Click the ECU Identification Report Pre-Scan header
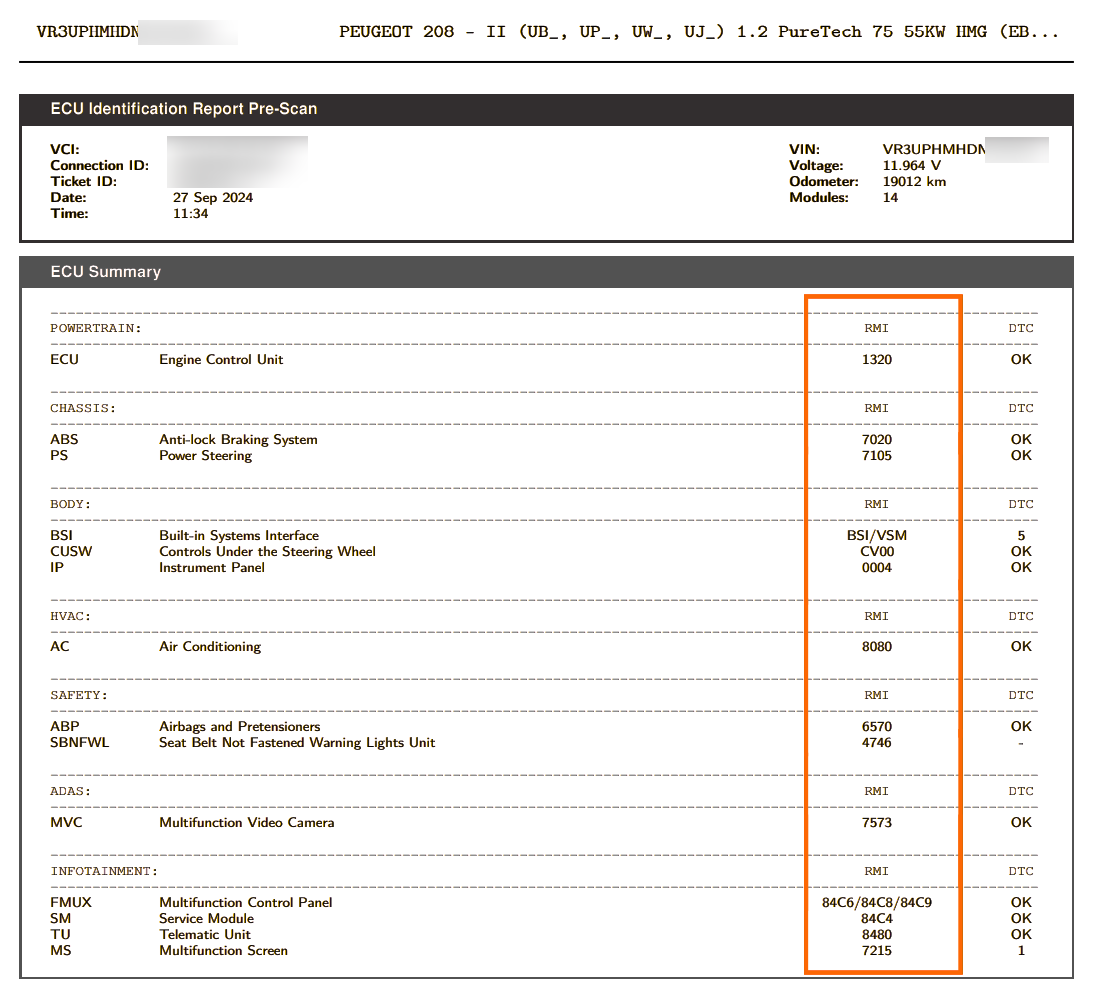 (183, 109)
